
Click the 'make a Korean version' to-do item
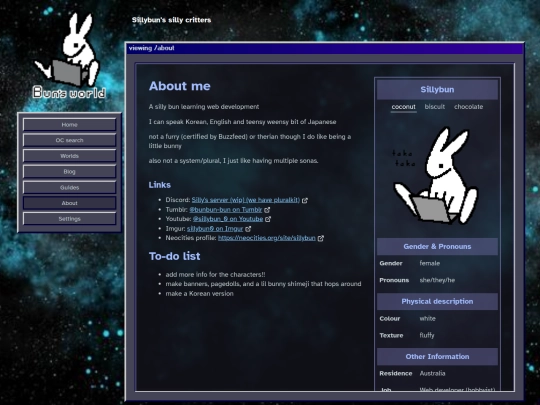pos(199,294)
